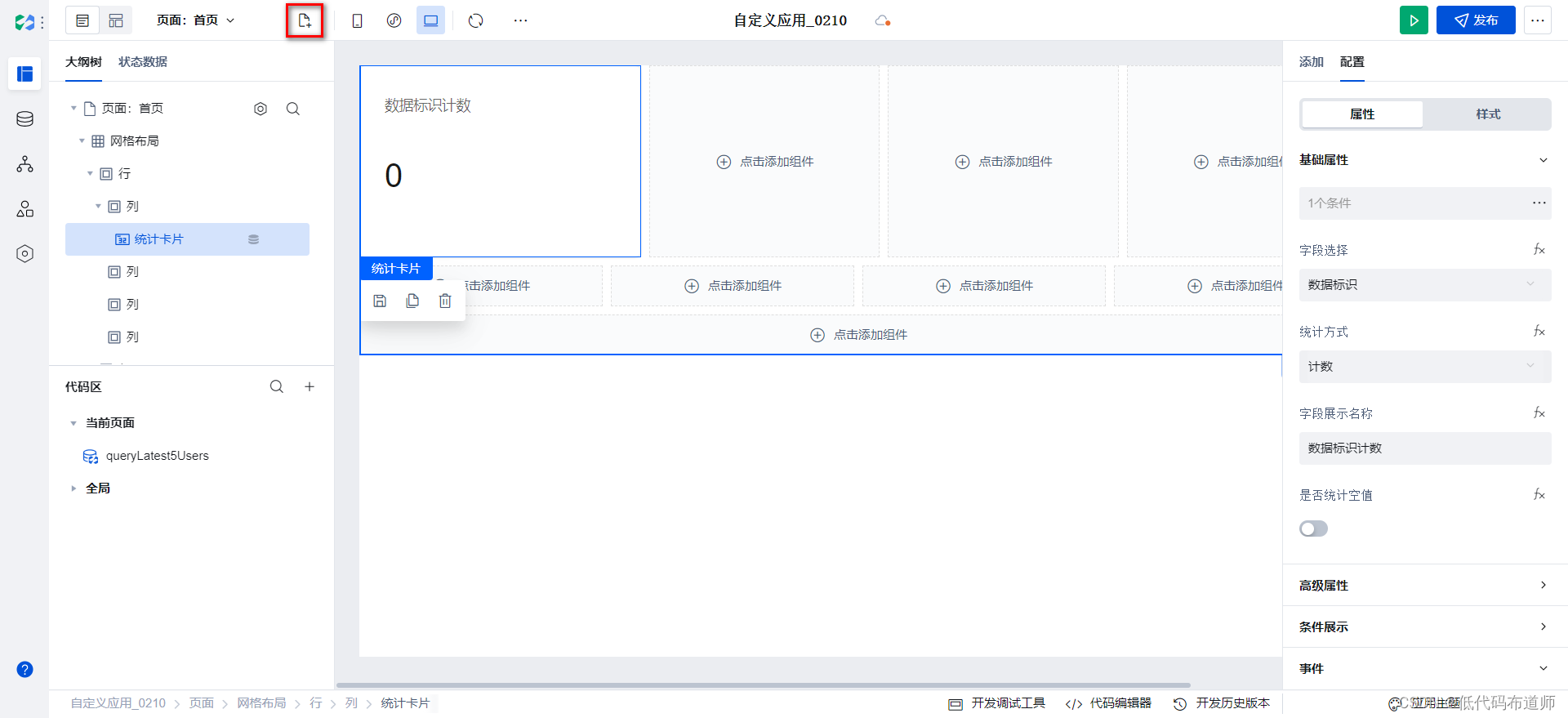Open the 页面: 首页 page dropdown
The width and height of the screenshot is (1568, 718).
coord(196,20)
